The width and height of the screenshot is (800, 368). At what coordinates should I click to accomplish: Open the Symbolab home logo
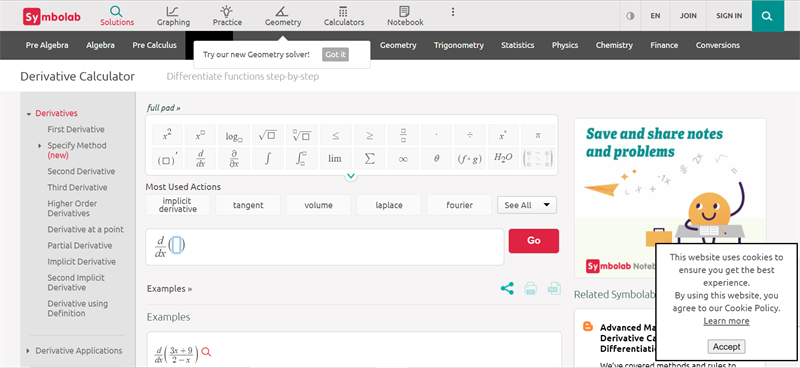[52, 16]
